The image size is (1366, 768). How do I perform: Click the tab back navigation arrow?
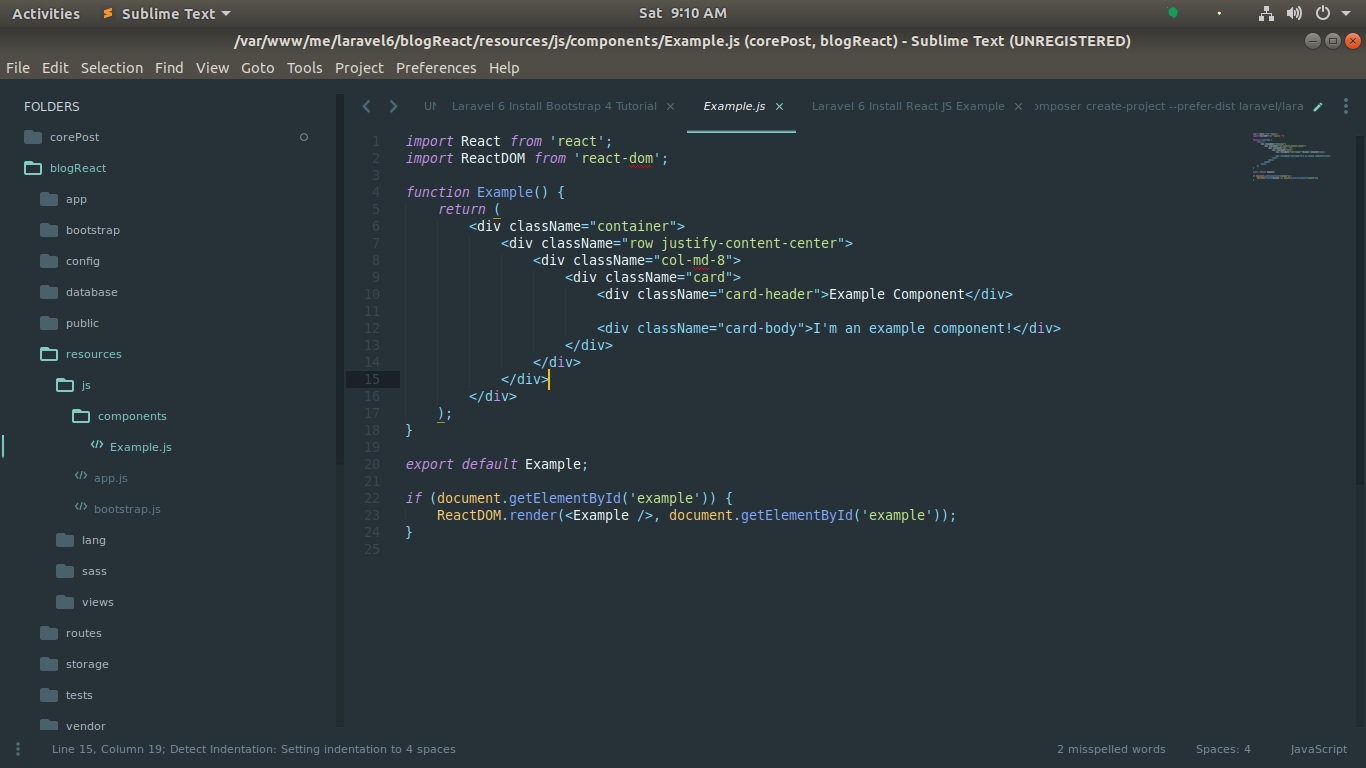tap(366, 106)
